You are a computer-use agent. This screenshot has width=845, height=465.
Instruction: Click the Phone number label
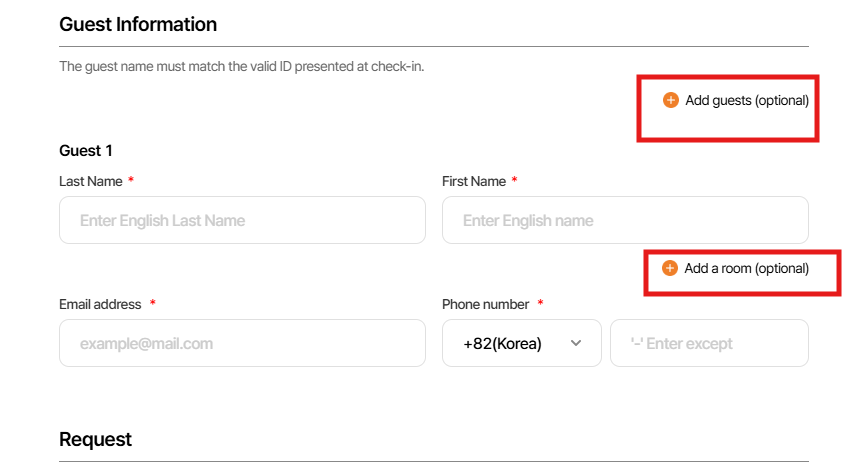(x=485, y=304)
